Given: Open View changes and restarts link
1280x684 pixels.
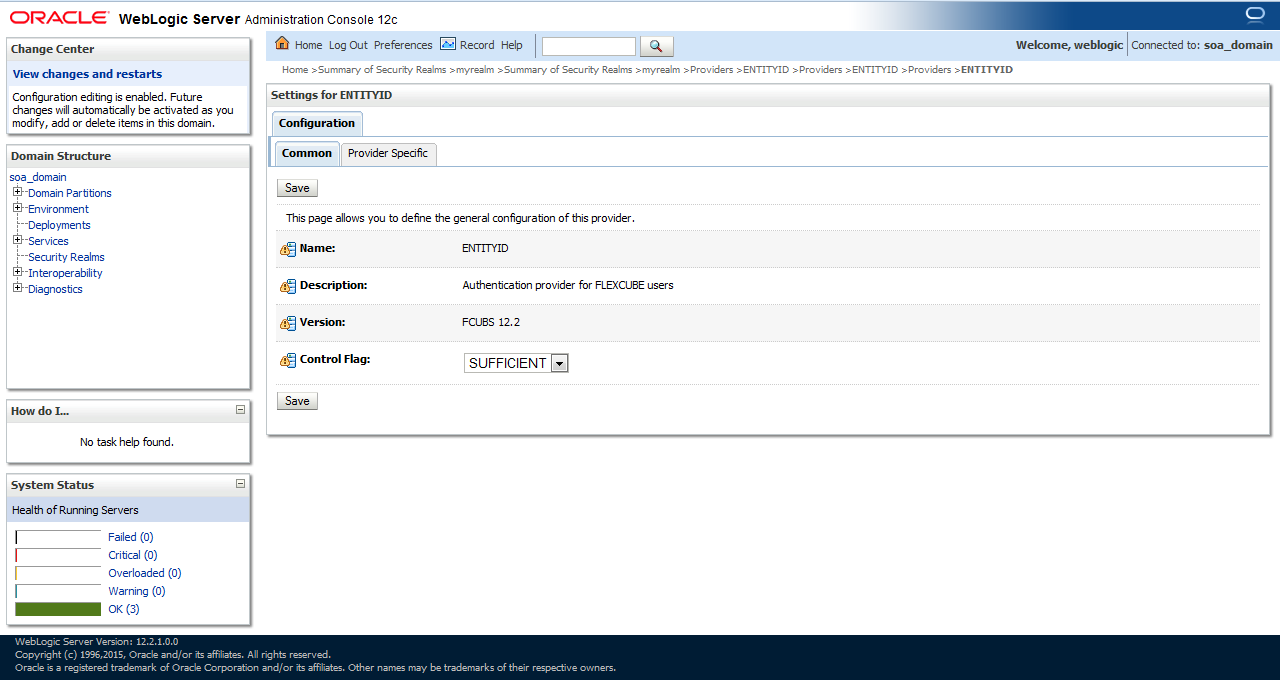Looking at the screenshot, I should 87,74.
